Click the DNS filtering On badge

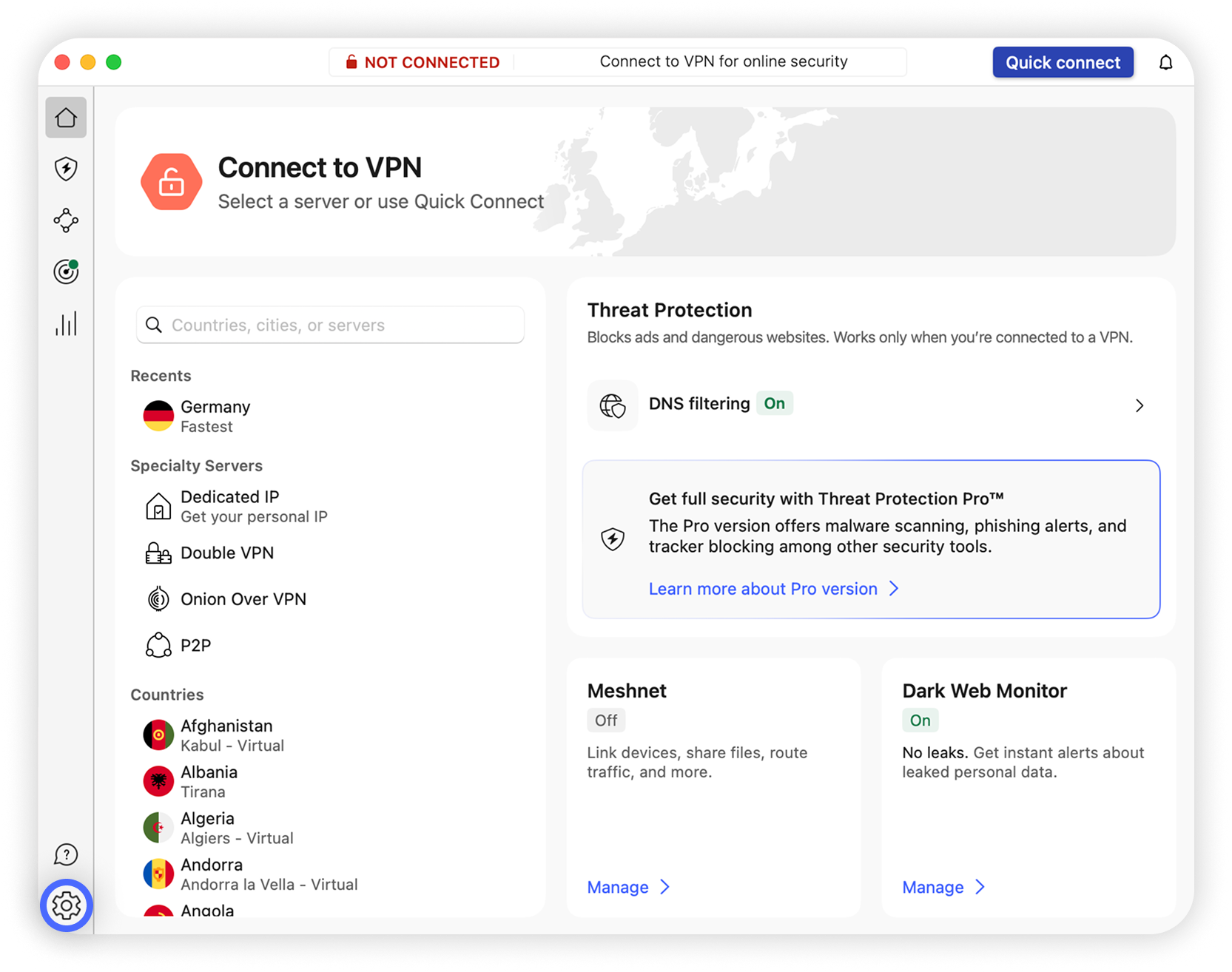[x=774, y=404]
